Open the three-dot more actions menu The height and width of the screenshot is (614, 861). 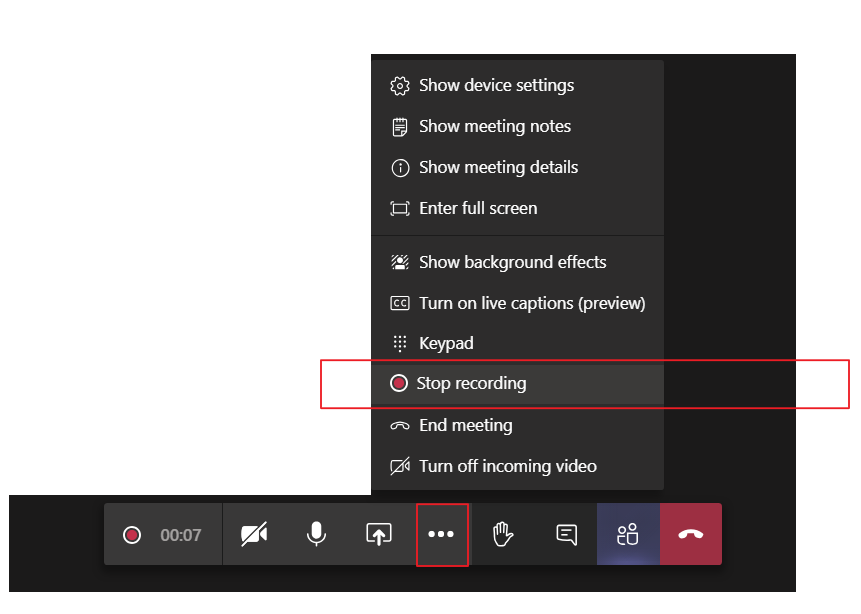click(441, 534)
